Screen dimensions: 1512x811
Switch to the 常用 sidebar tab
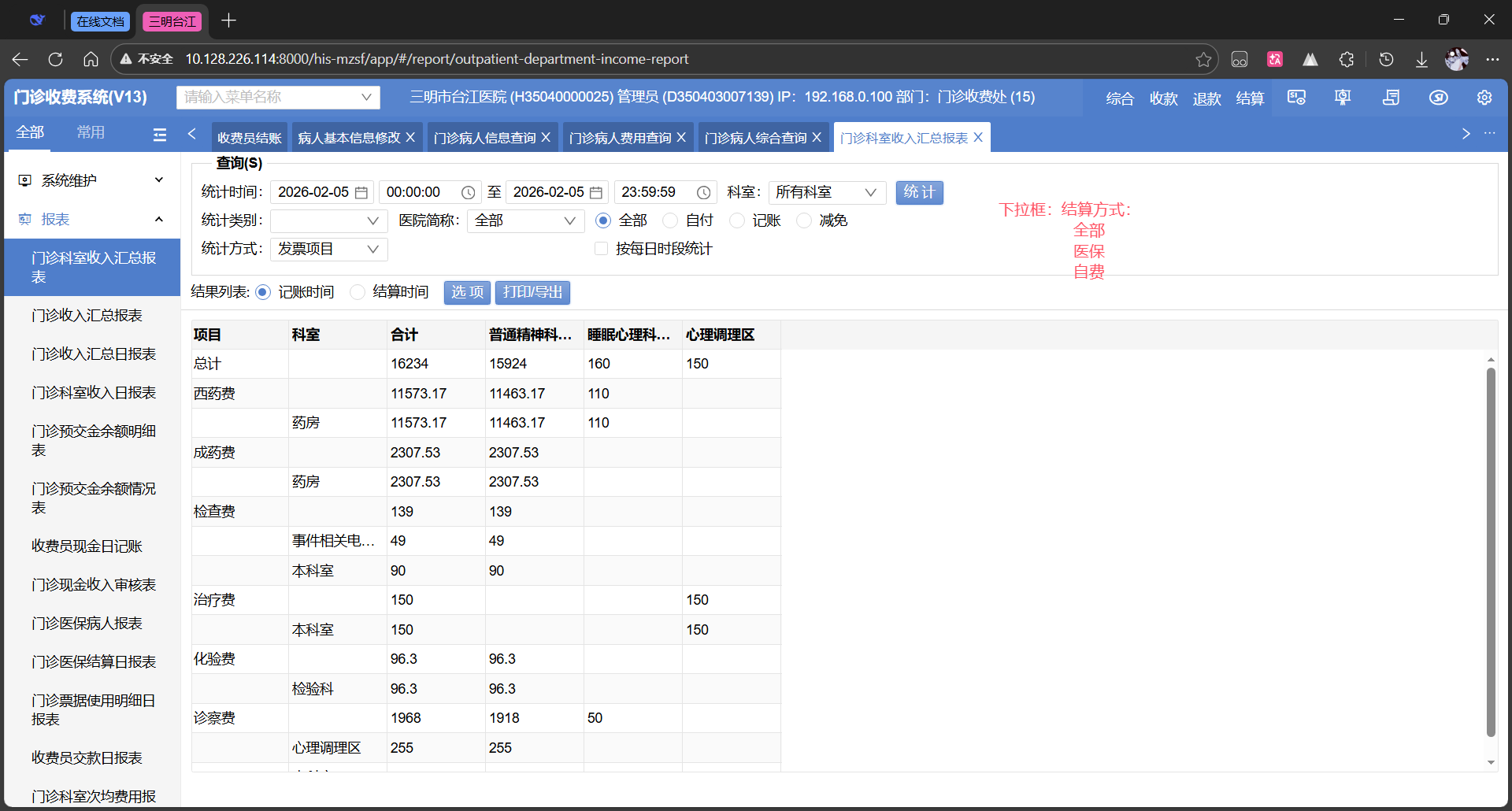91,132
